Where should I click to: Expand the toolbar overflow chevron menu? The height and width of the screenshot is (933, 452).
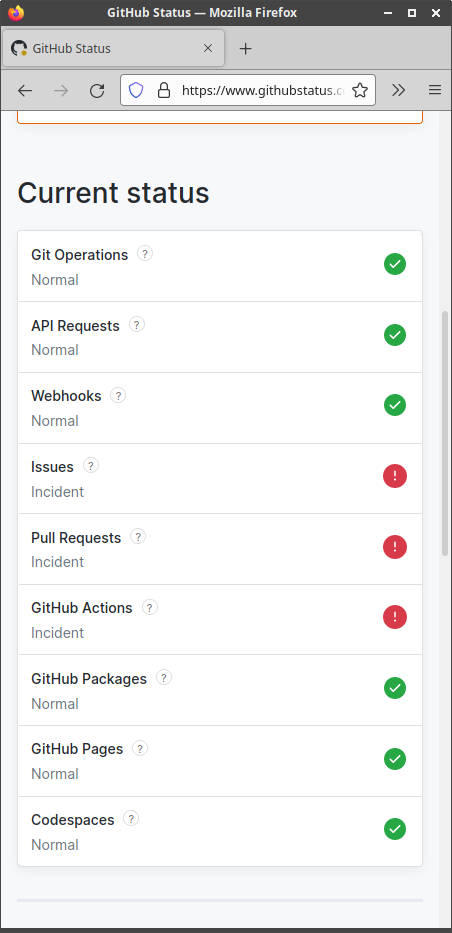pos(398,90)
